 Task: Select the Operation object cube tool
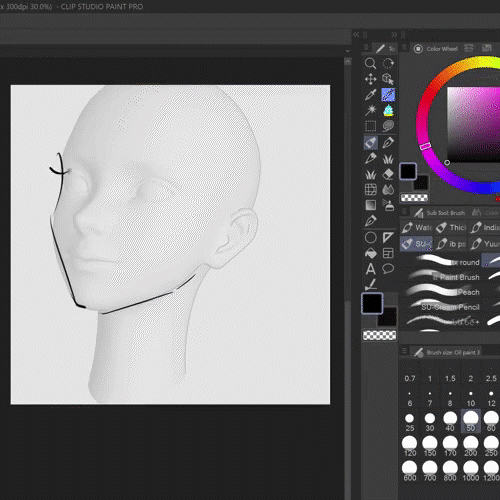click(388, 79)
